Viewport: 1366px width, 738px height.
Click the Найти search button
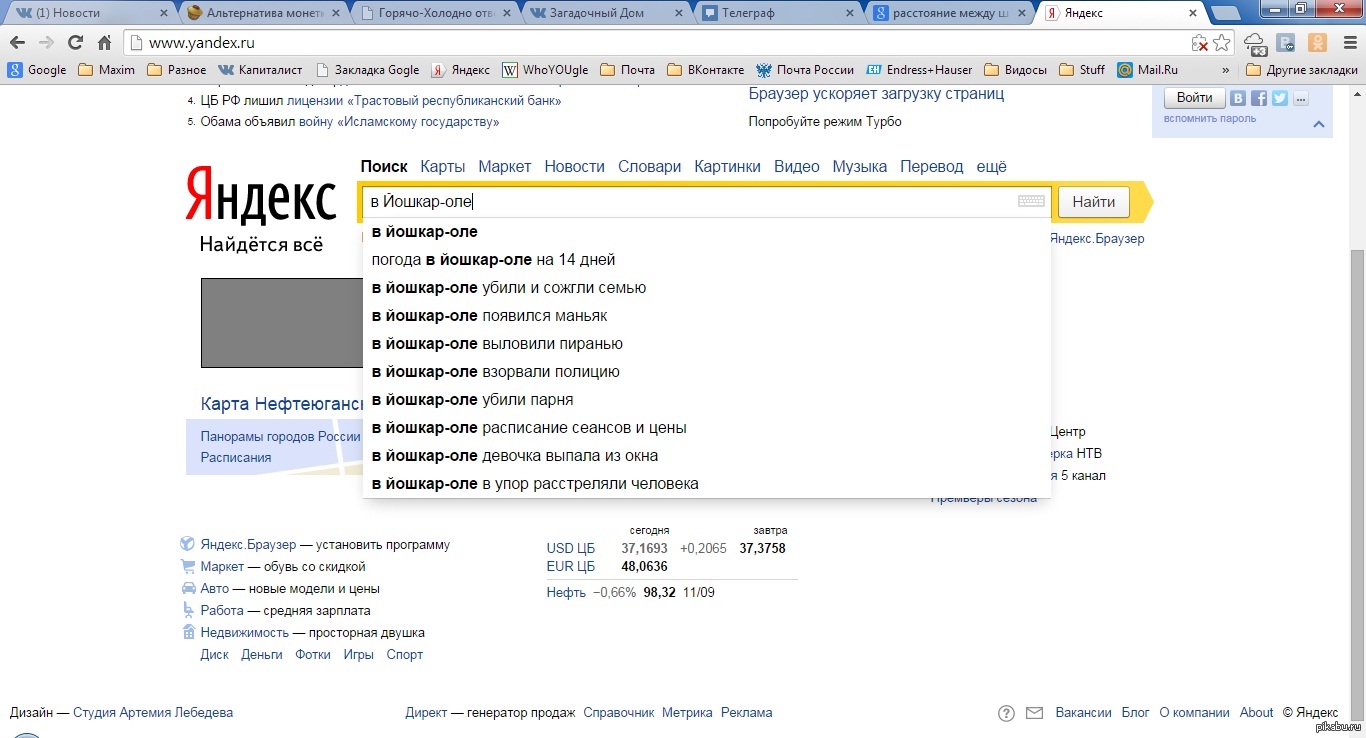(x=1093, y=201)
